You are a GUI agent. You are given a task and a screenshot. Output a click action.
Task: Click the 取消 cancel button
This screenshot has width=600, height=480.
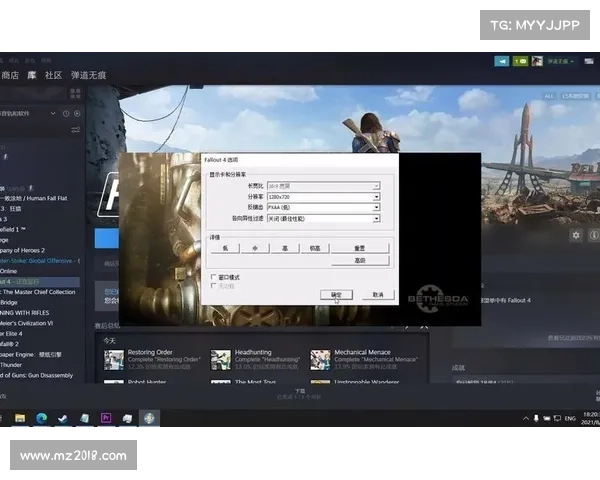(378, 294)
